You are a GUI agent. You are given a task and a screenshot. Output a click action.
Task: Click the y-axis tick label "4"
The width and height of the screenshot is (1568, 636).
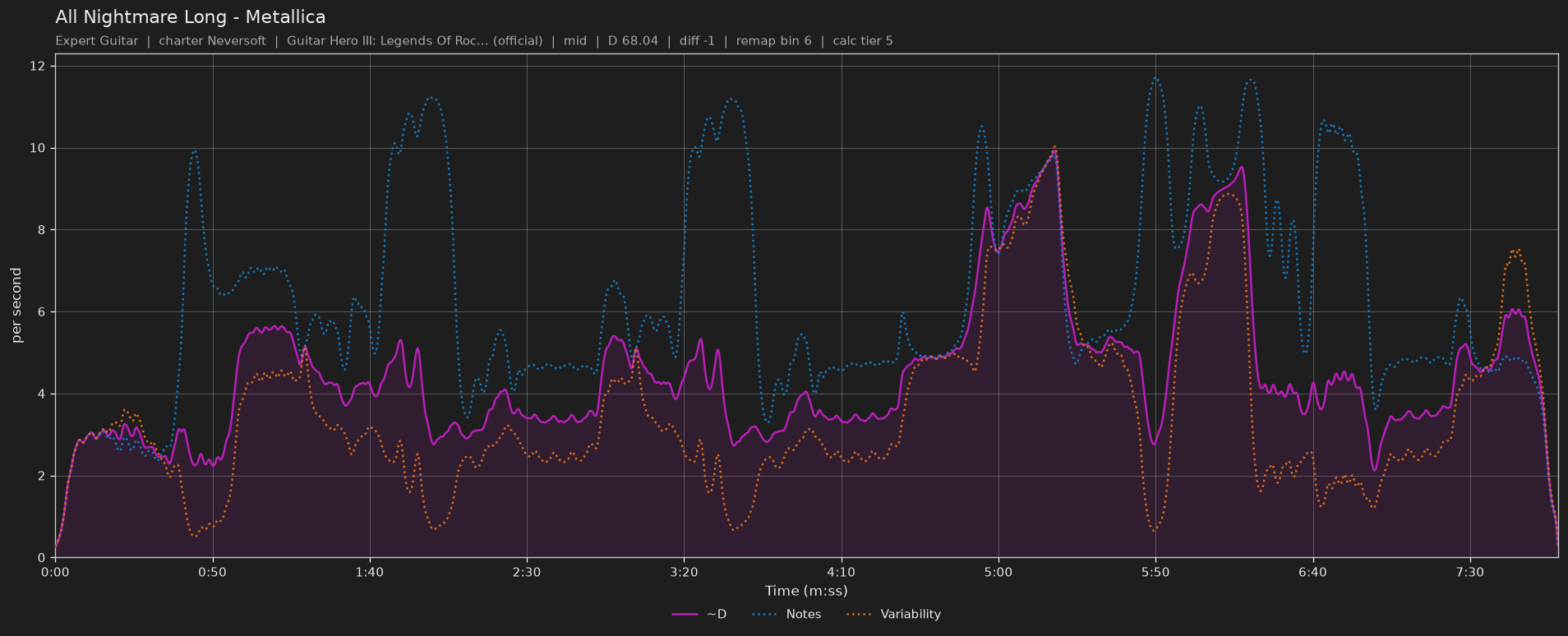[x=41, y=394]
